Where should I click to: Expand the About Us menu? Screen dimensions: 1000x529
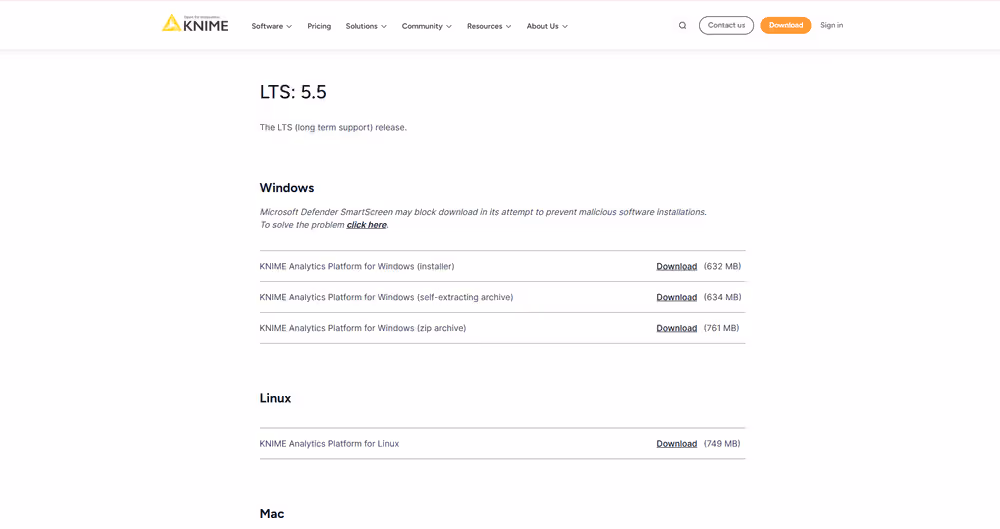click(547, 26)
